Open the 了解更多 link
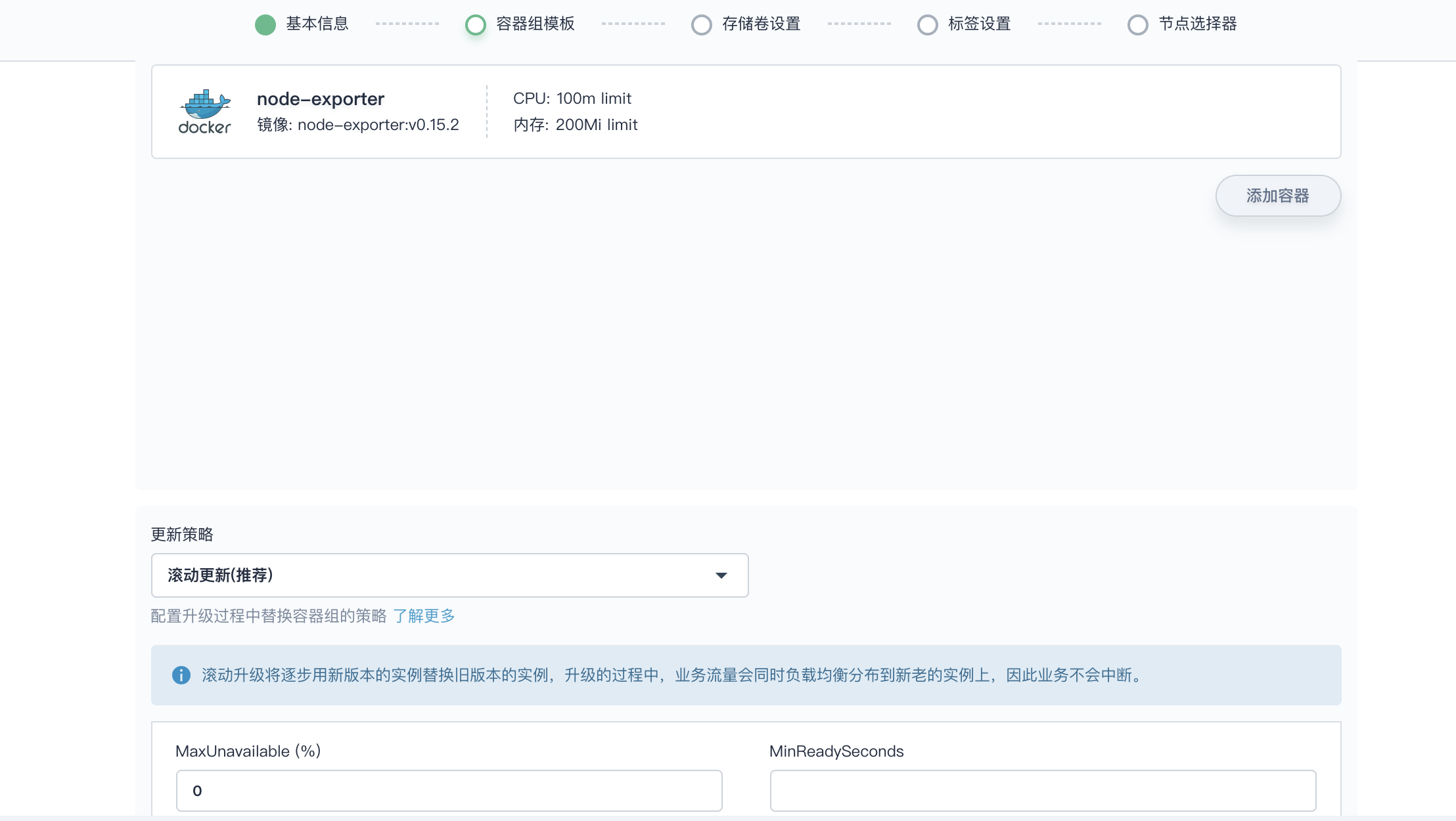 coord(424,616)
